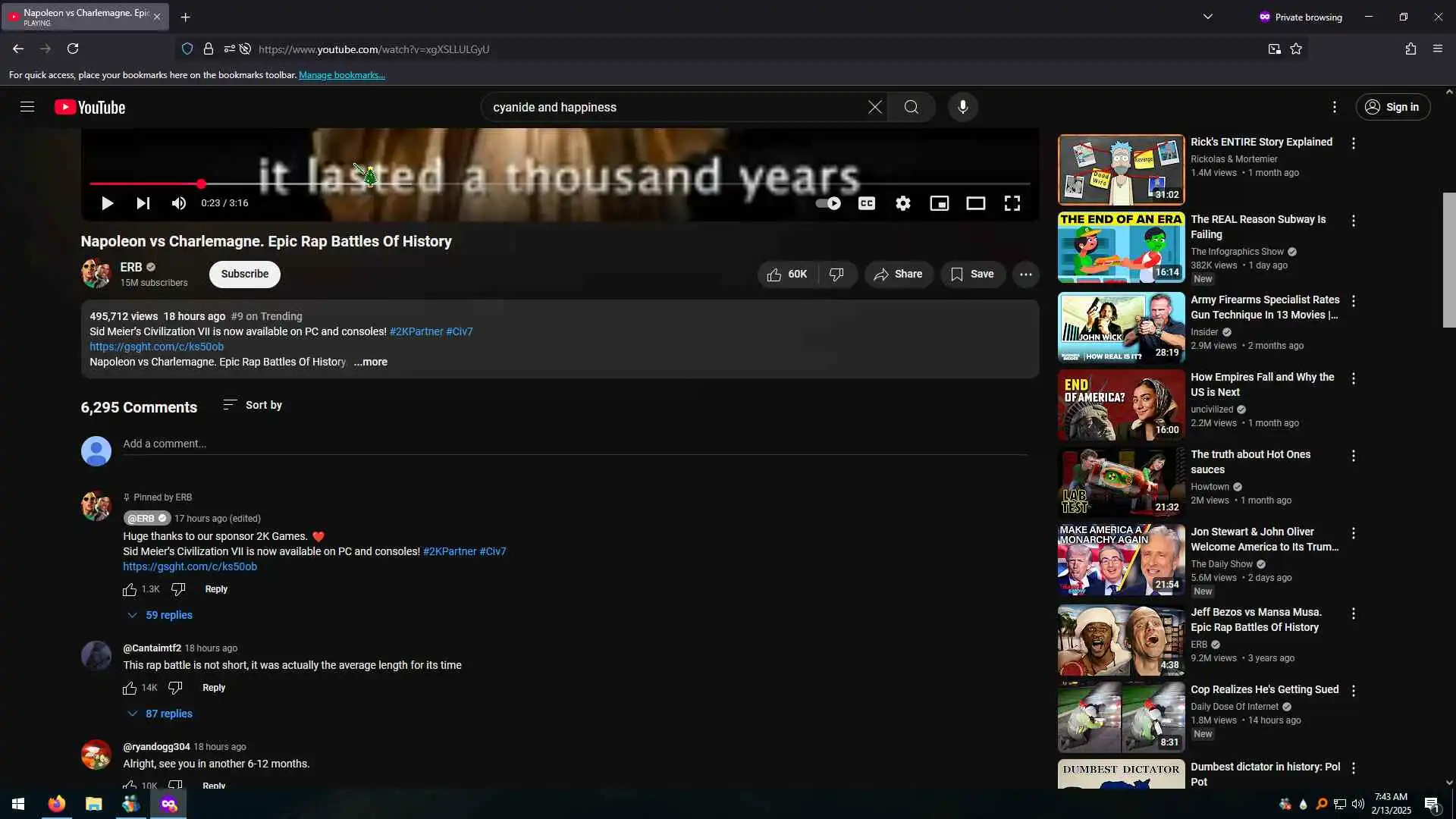Toggle closed captions on the video
Image resolution: width=1456 pixels, height=819 pixels.
tap(866, 203)
